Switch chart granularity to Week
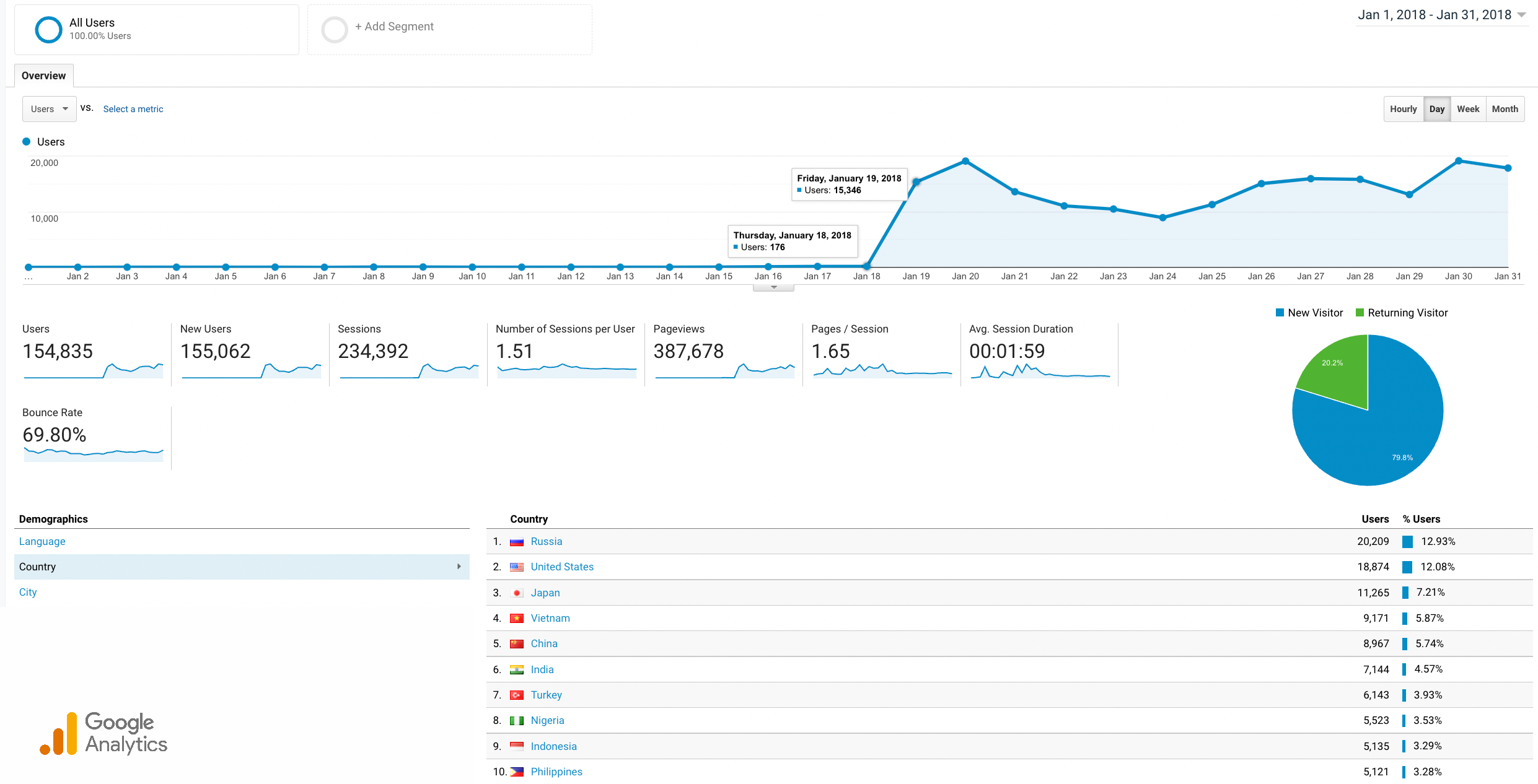Viewport: 1538px width, 784px height. click(x=1468, y=109)
